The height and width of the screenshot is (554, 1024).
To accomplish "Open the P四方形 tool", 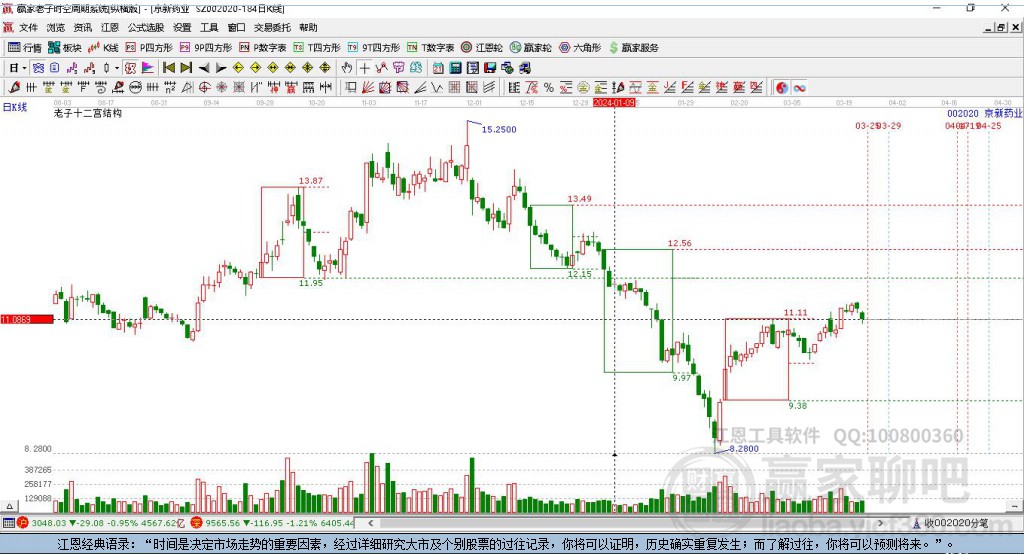I will (x=149, y=48).
